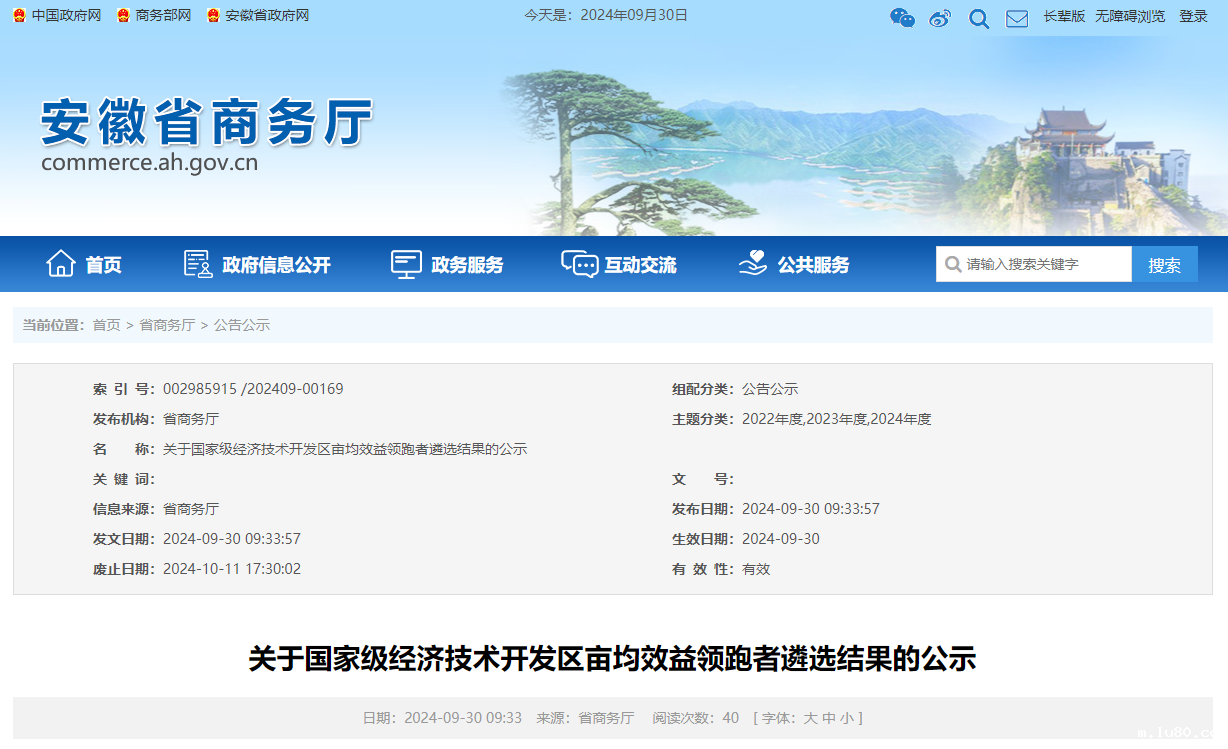Click the 登录 login link
This screenshot has height=749, width=1228.
point(1193,16)
